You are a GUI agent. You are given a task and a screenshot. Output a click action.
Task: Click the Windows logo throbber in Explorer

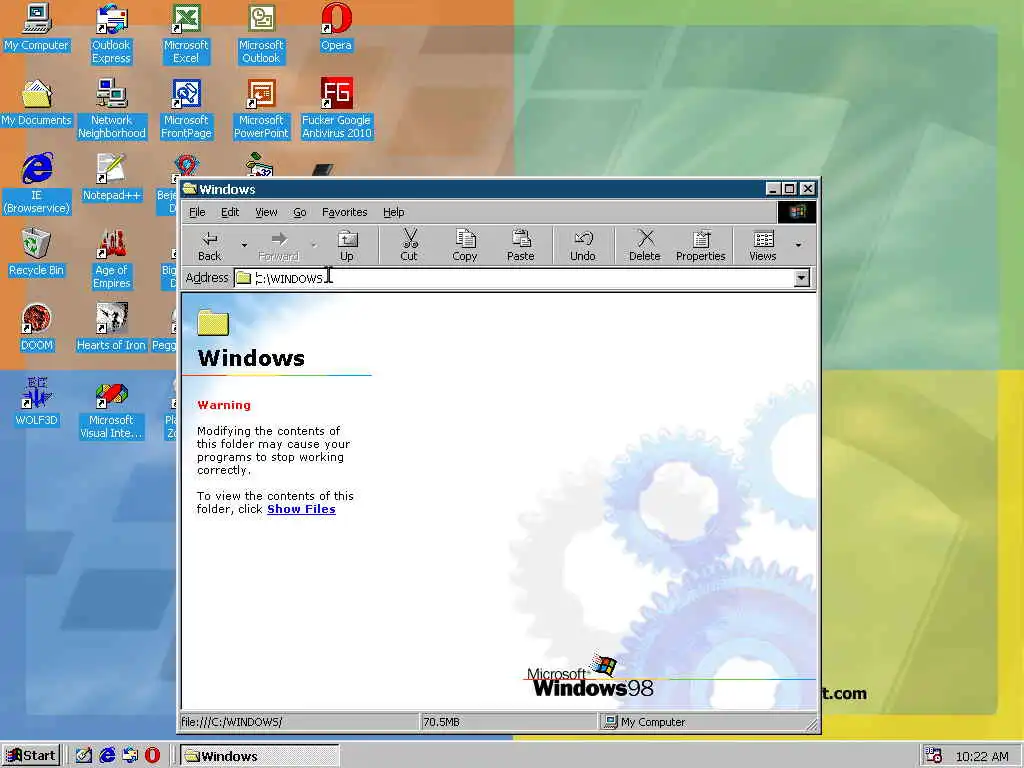(x=797, y=212)
